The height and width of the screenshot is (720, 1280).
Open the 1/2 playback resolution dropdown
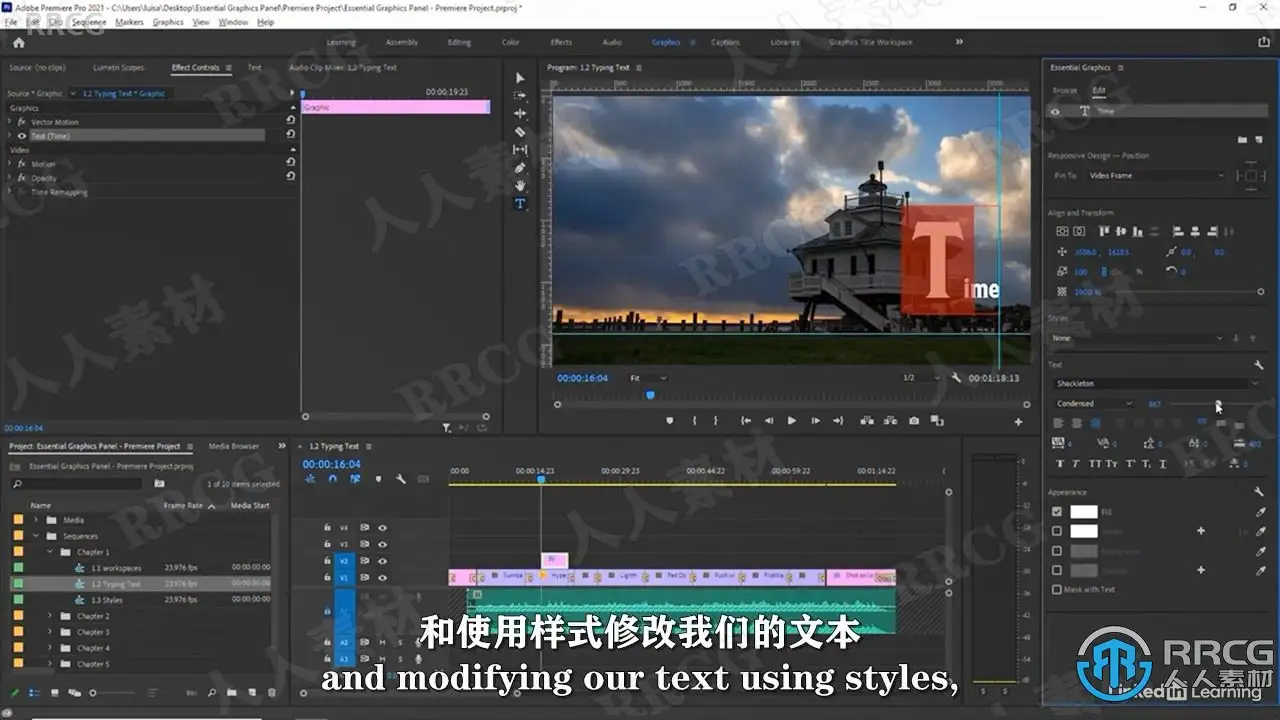(x=921, y=378)
